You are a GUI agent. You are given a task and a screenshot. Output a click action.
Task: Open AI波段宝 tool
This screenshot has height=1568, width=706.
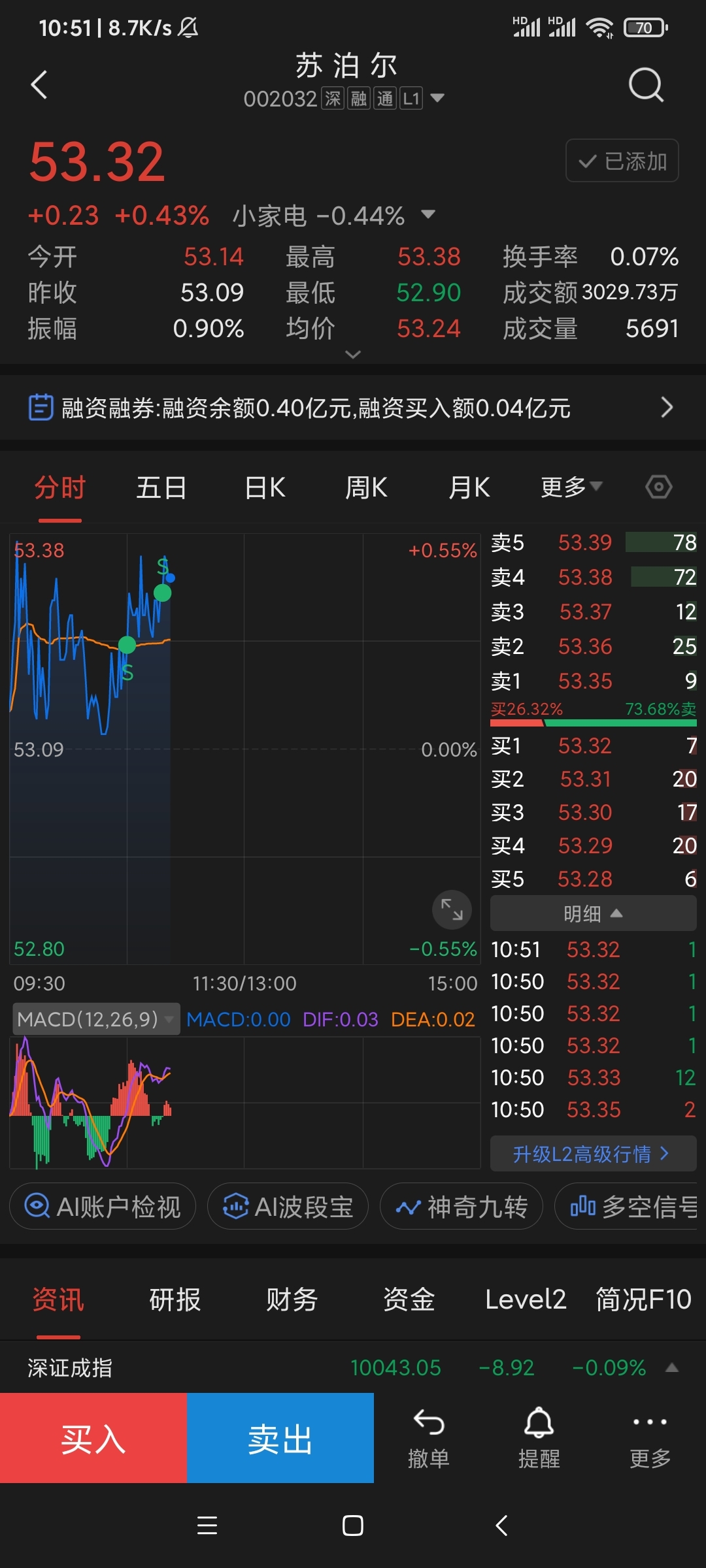click(288, 1206)
